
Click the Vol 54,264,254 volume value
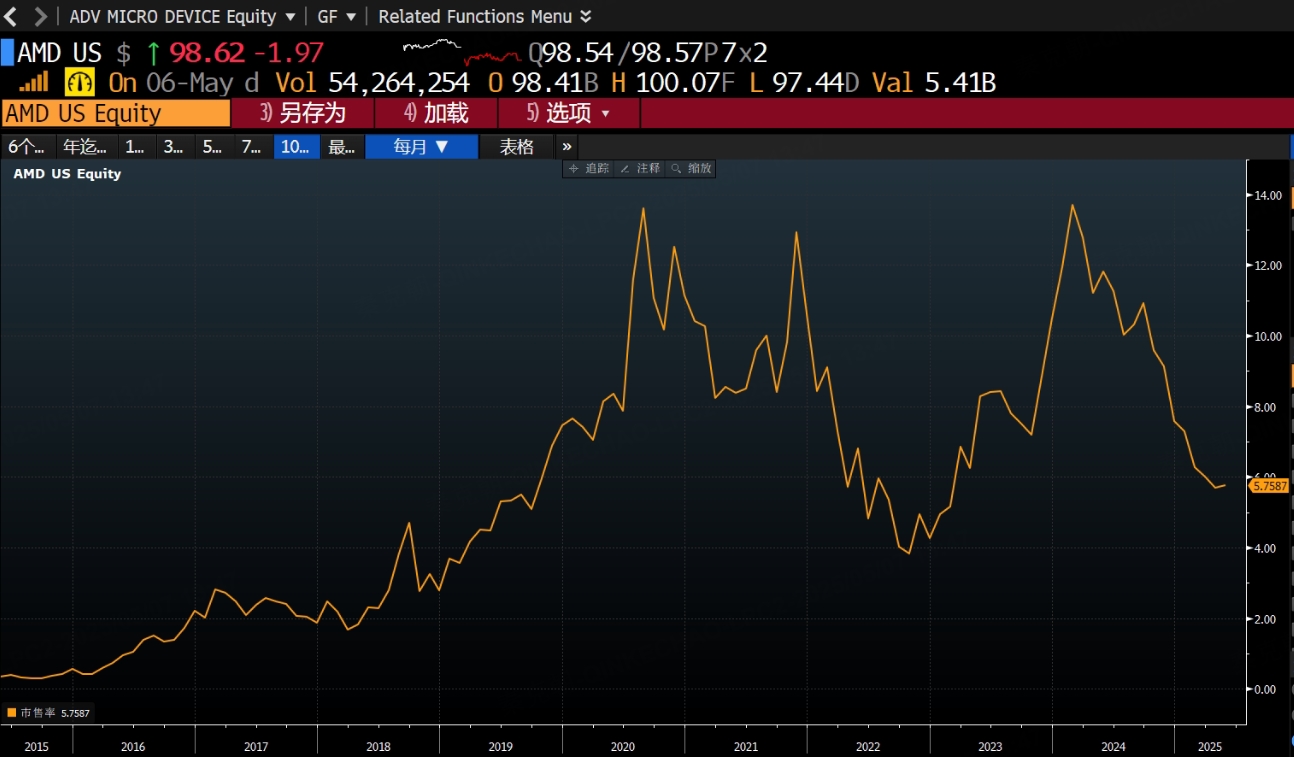tap(372, 82)
